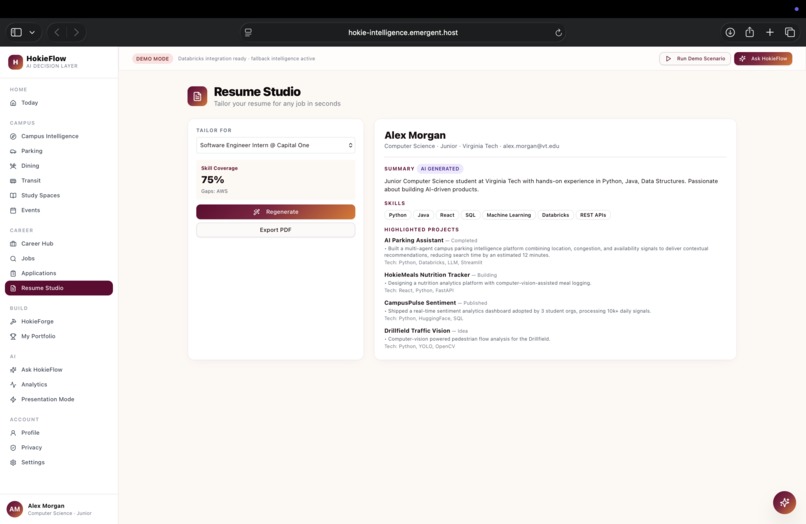Click the Alex Morgan resume name heading
Image resolution: width=806 pixels, height=524 pixels.
click(x=415, y=135)
